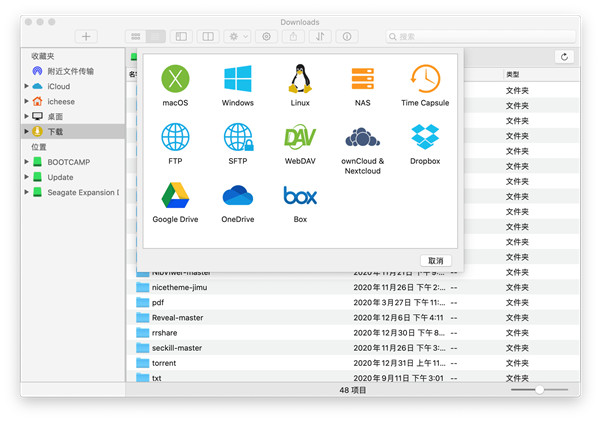Open the gear action dropdown in toolbar
The width and height of the screenshot is (600, 421).
(236, 36)
